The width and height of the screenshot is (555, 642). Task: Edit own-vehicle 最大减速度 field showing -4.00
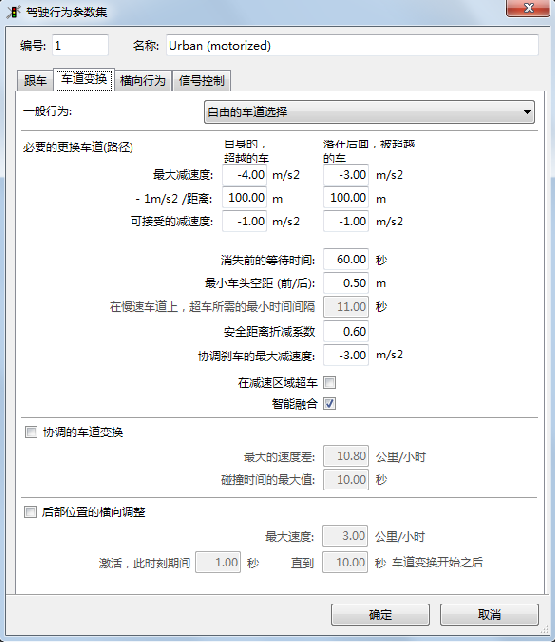coord(244,175)
